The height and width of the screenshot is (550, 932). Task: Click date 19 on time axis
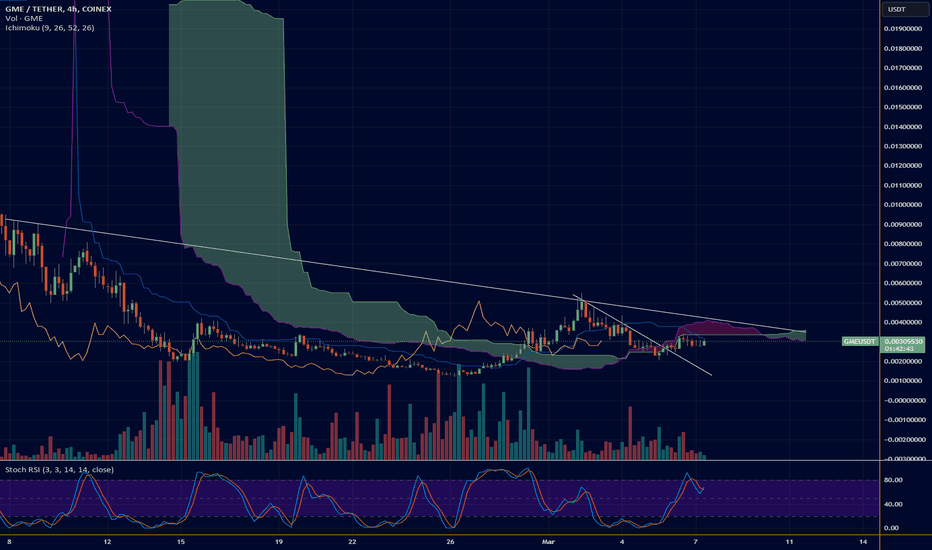pos(279,542)
